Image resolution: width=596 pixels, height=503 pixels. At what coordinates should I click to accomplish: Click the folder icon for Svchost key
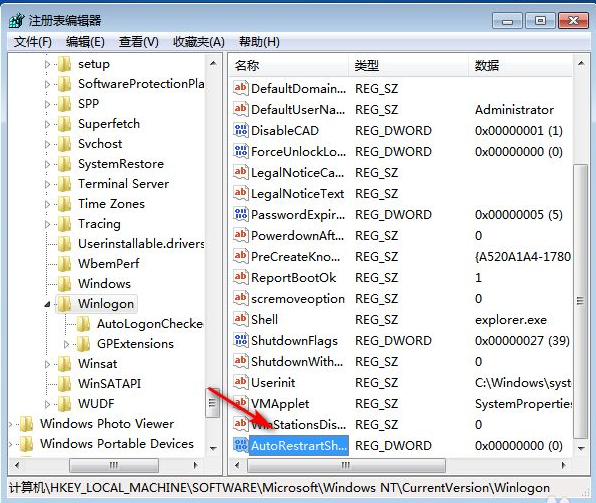point(65,144)
